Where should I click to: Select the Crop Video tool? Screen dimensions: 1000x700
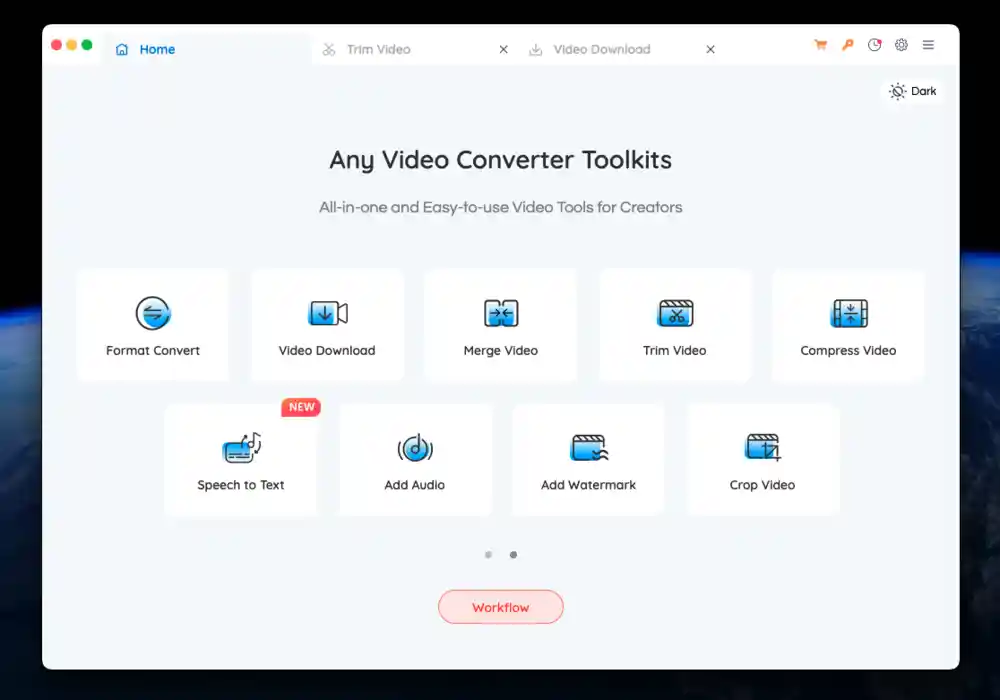(762, 460)
